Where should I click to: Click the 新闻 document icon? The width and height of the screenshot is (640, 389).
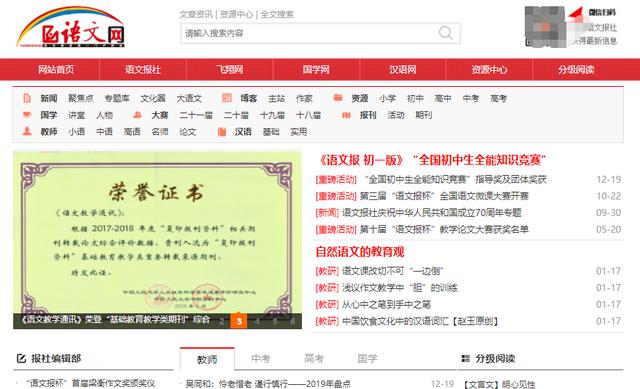[27, 98]
